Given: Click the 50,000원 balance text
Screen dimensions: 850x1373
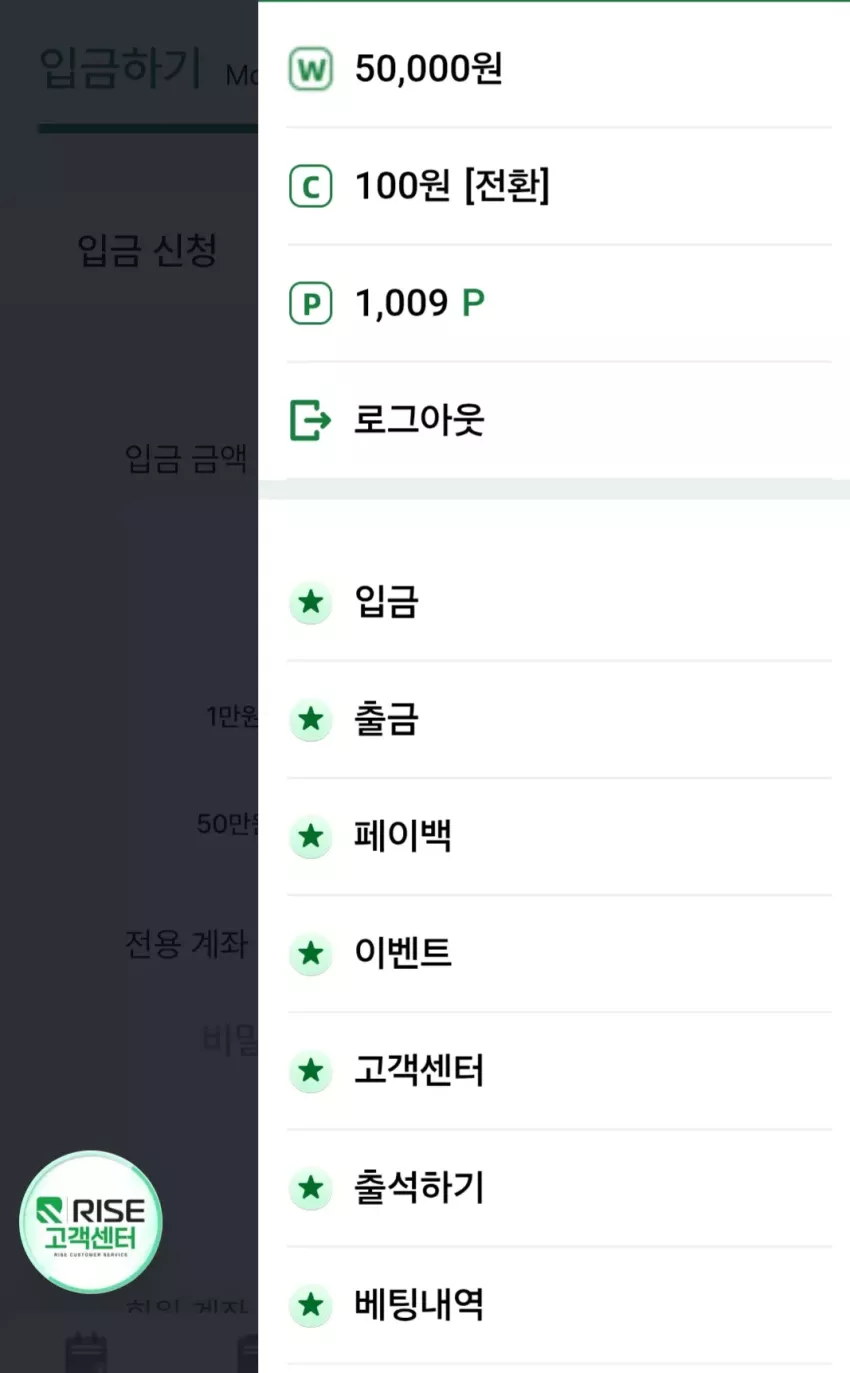Looking at the screenshot, I should click(428, 70).
